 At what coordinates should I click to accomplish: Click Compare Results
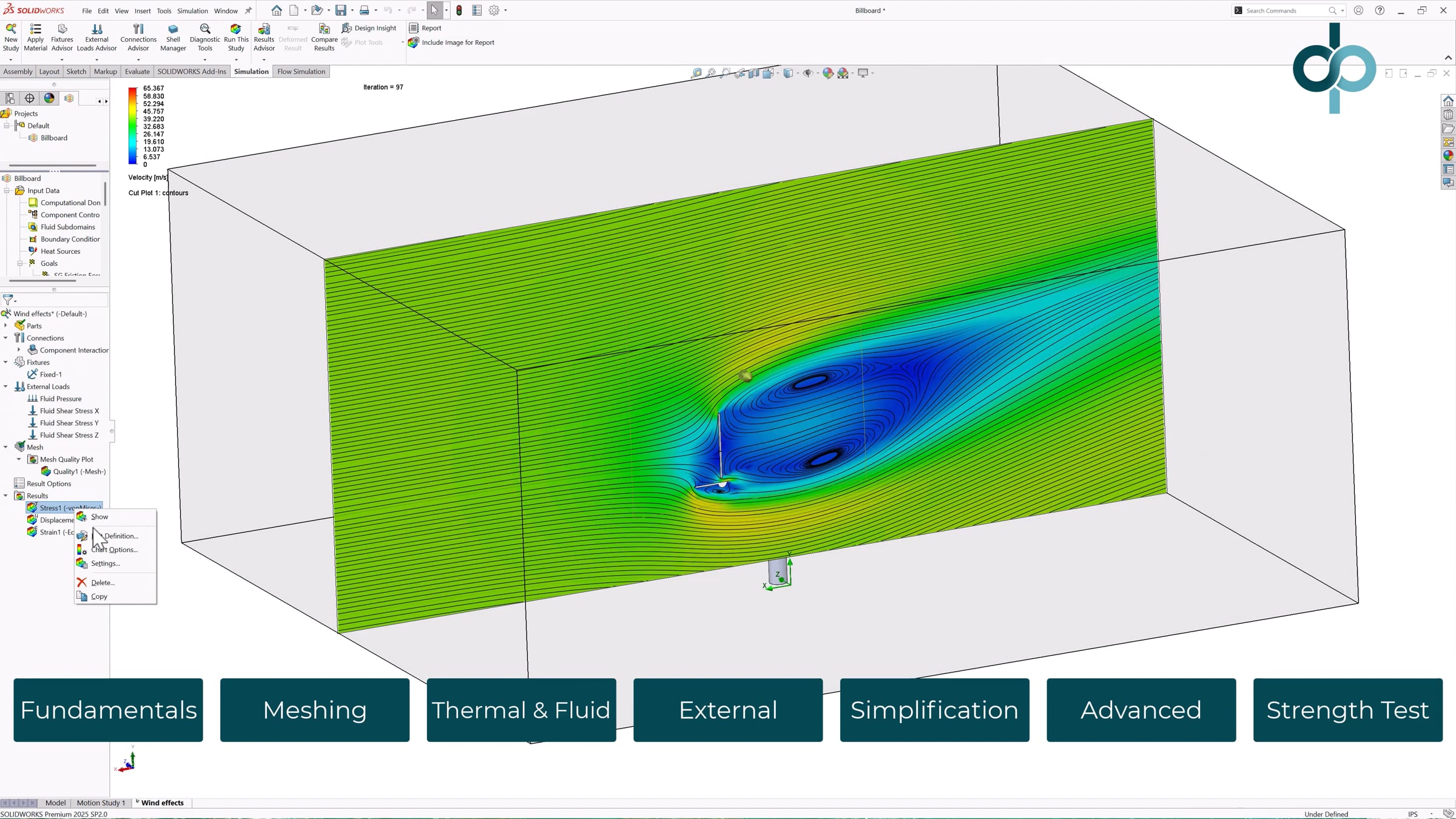324,38
